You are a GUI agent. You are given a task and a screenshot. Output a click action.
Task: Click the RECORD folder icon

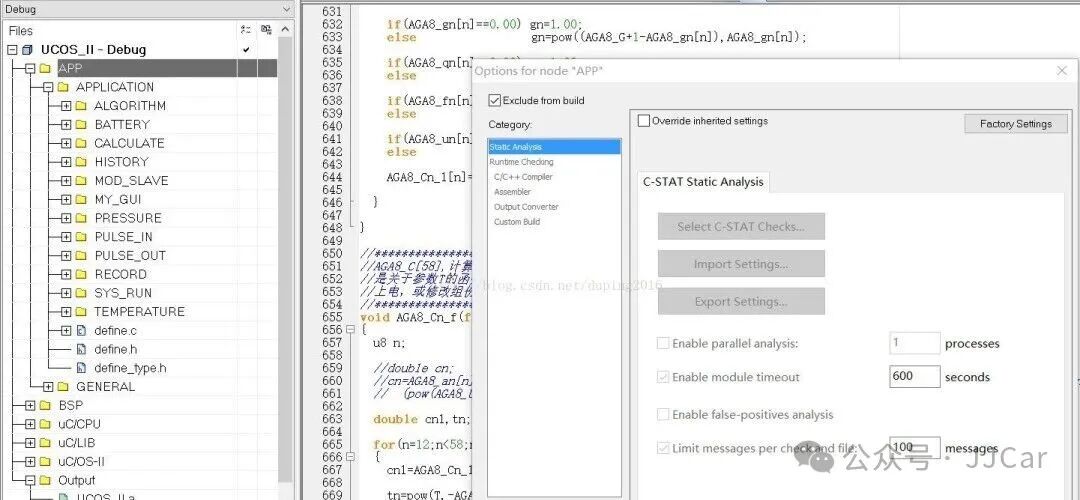point(81,274)
